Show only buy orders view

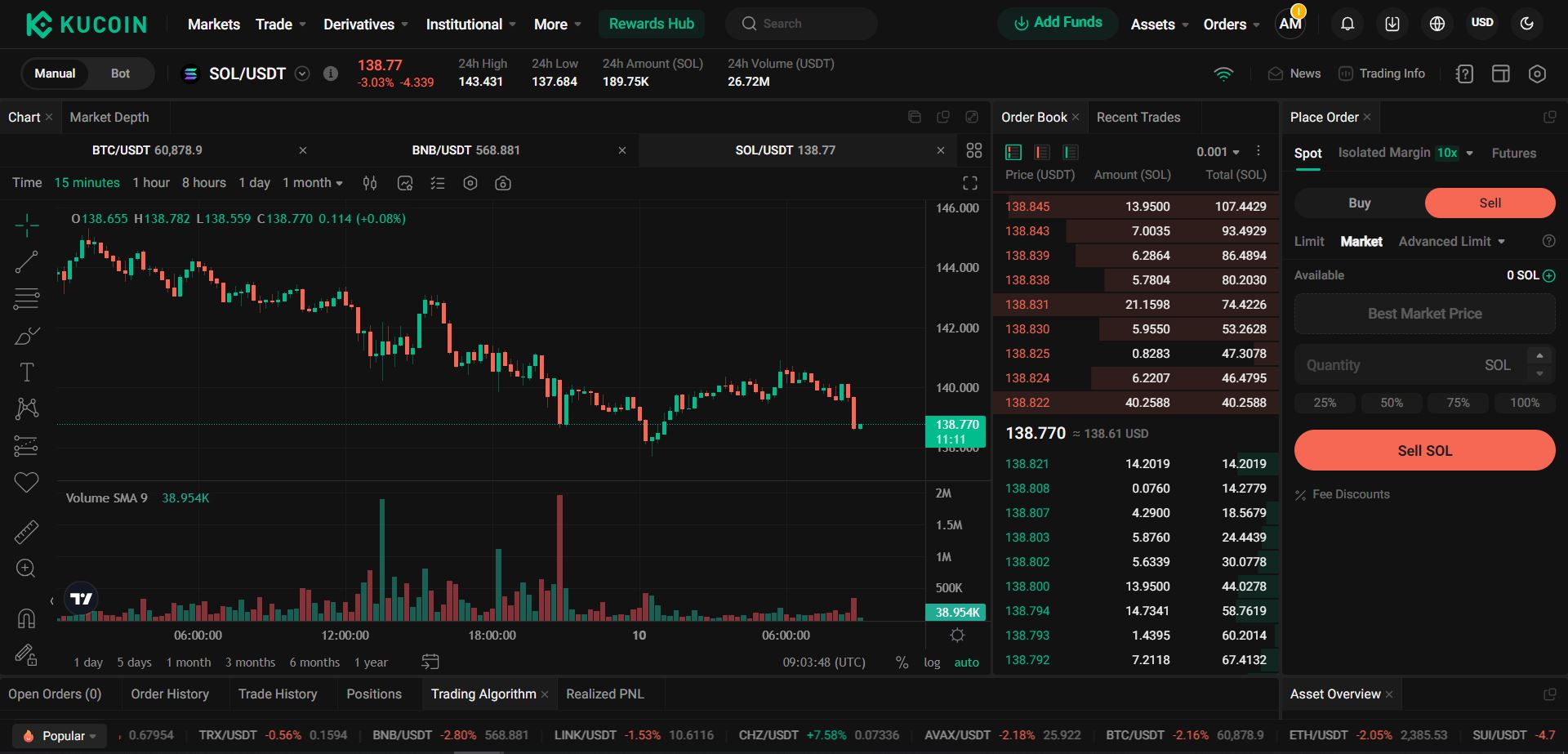point(1071,152)
